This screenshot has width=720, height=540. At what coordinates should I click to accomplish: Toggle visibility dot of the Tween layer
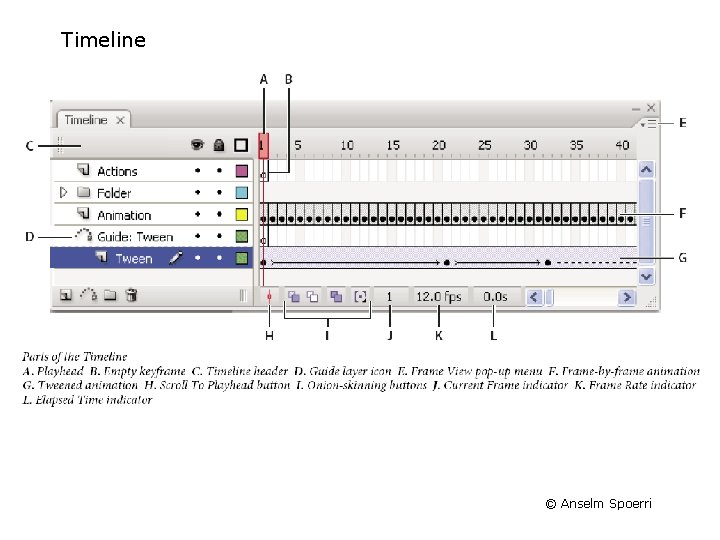[x=197, y=258]
